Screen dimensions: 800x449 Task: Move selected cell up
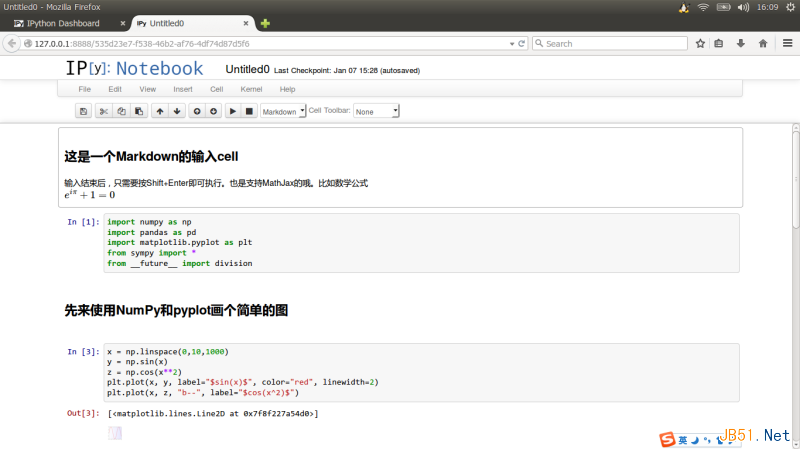click(160, 111)
